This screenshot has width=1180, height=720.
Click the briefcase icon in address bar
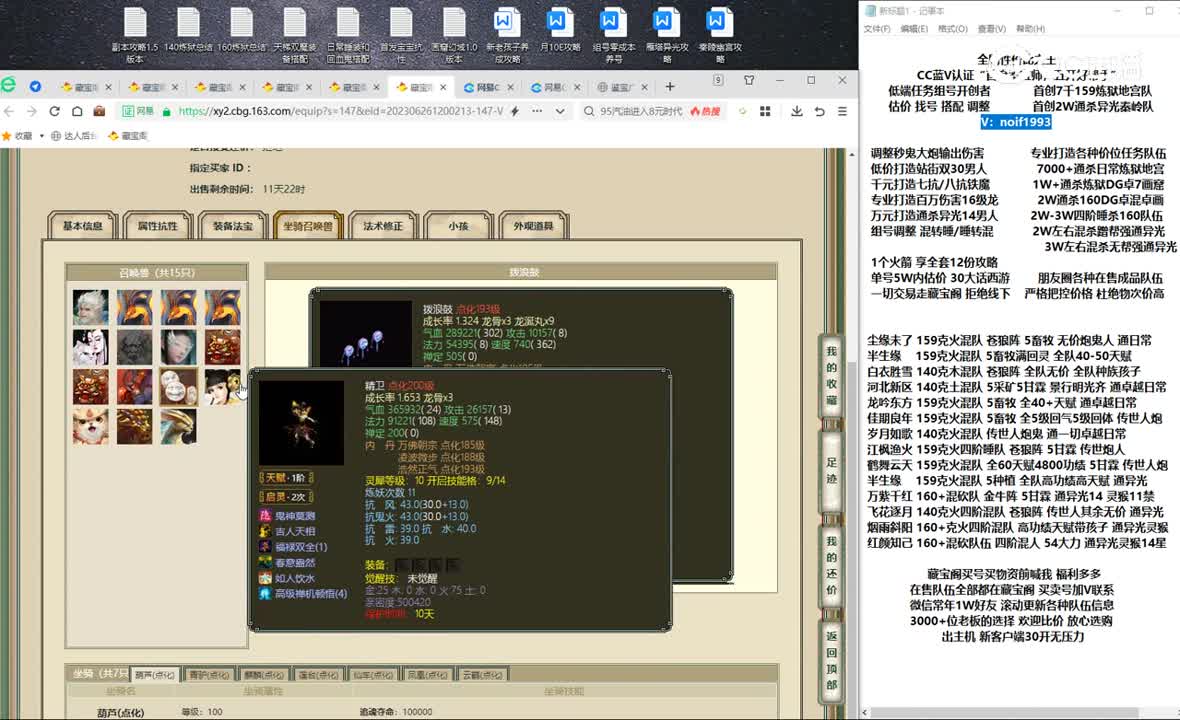tap(99, 111)
